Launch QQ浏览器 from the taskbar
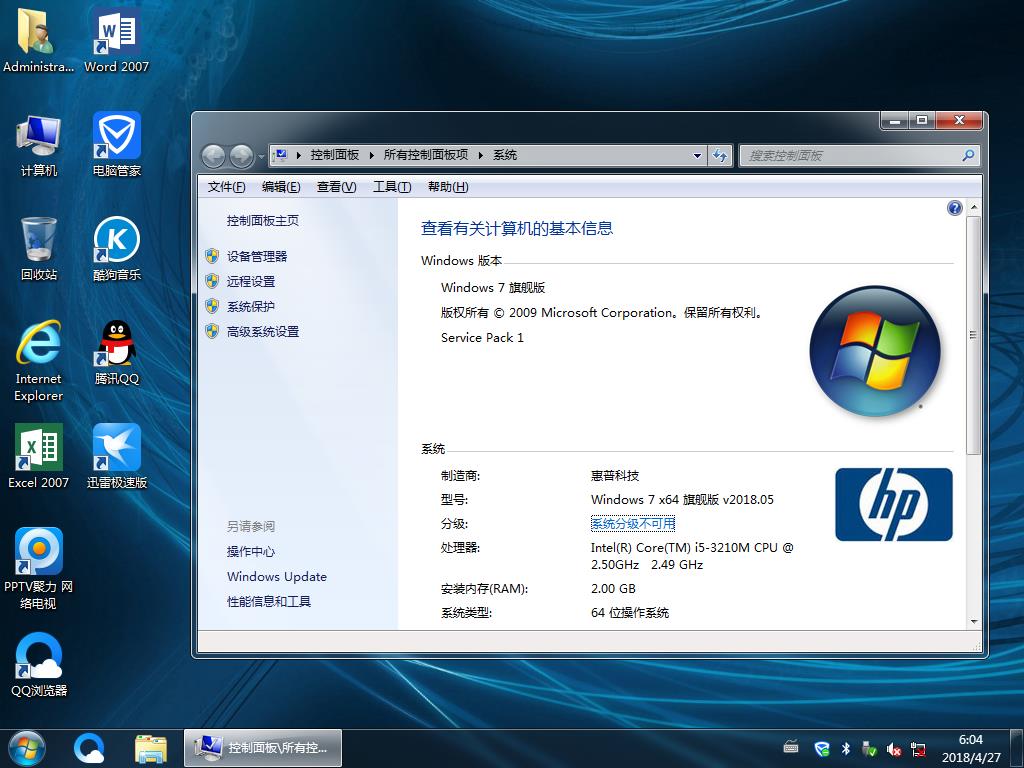Viewport: 1024px width, 768px height. tap(89, 747)
